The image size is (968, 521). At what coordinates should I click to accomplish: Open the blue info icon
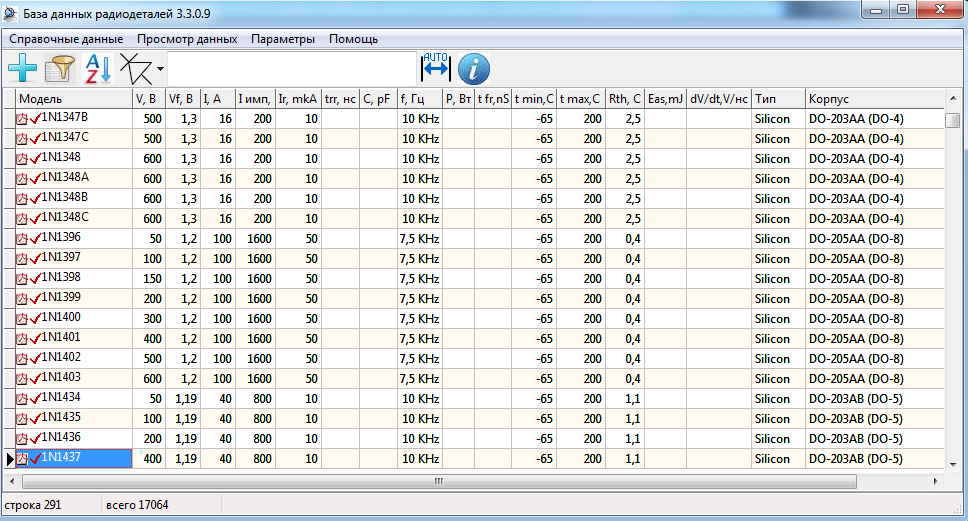474,69
